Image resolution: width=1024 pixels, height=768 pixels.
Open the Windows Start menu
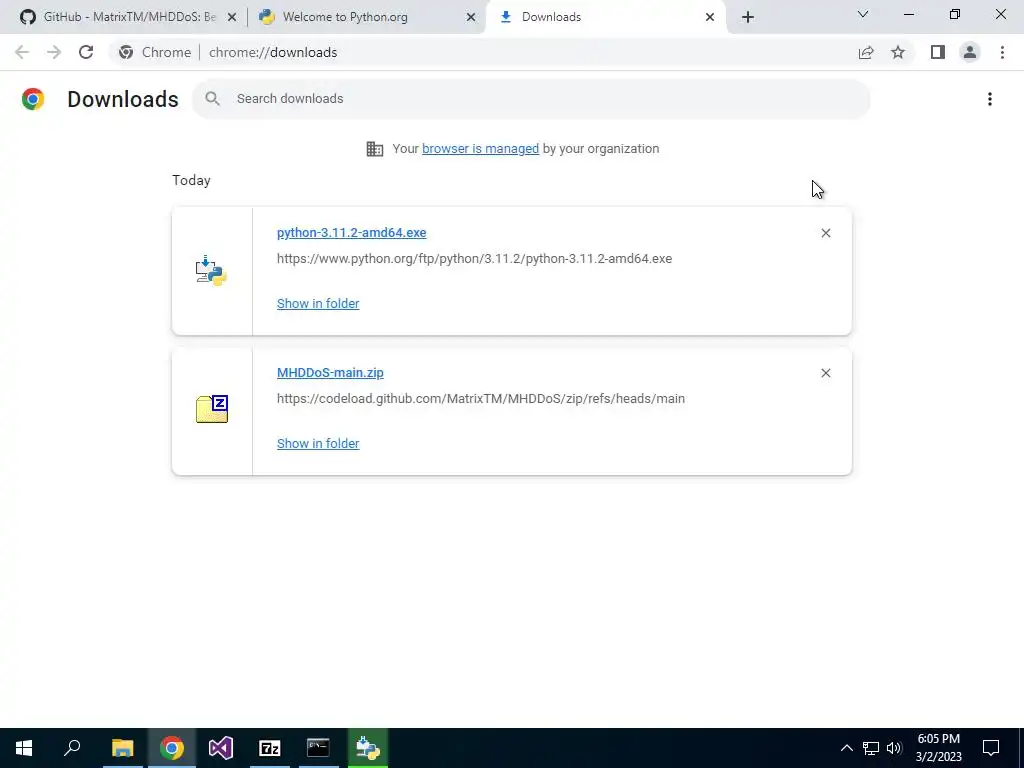[24, 748]
